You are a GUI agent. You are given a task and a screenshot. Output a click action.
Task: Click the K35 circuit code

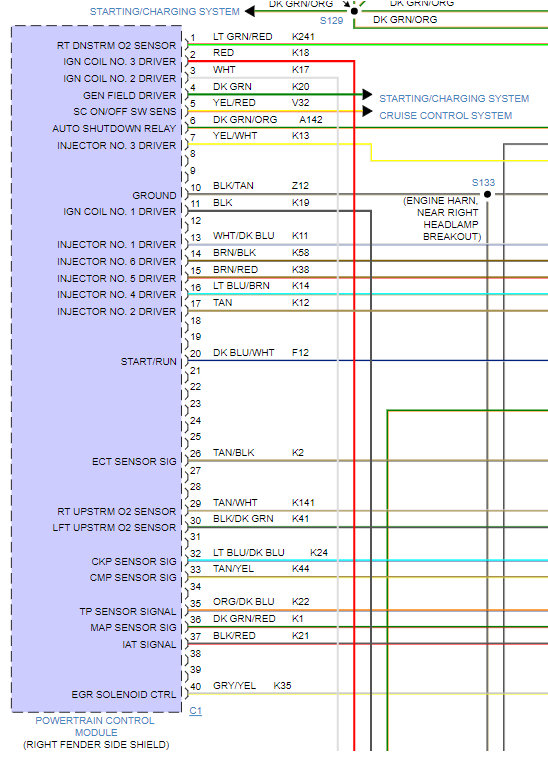click(282, 685)
